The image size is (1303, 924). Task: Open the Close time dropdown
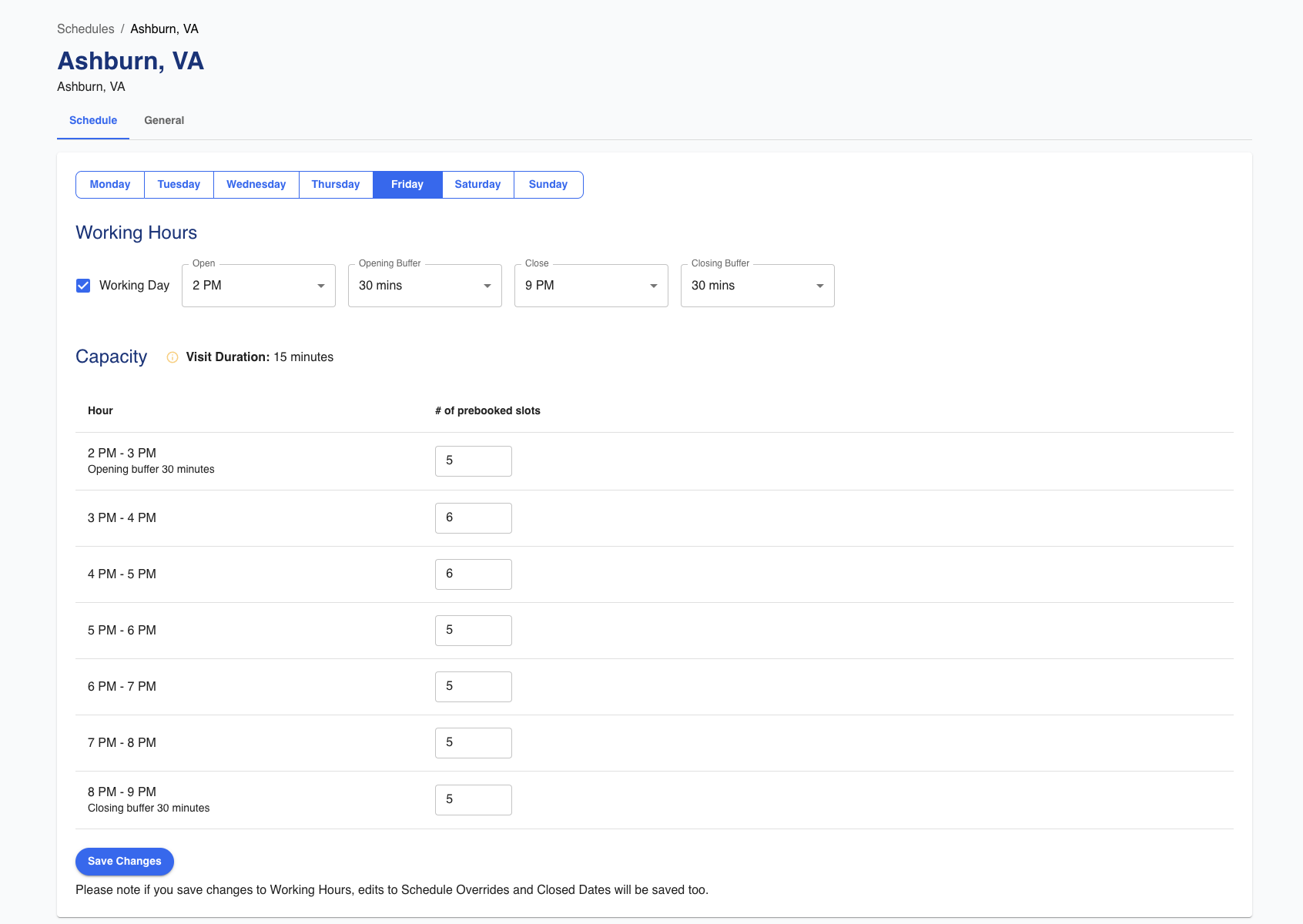(x=591, y=286)
